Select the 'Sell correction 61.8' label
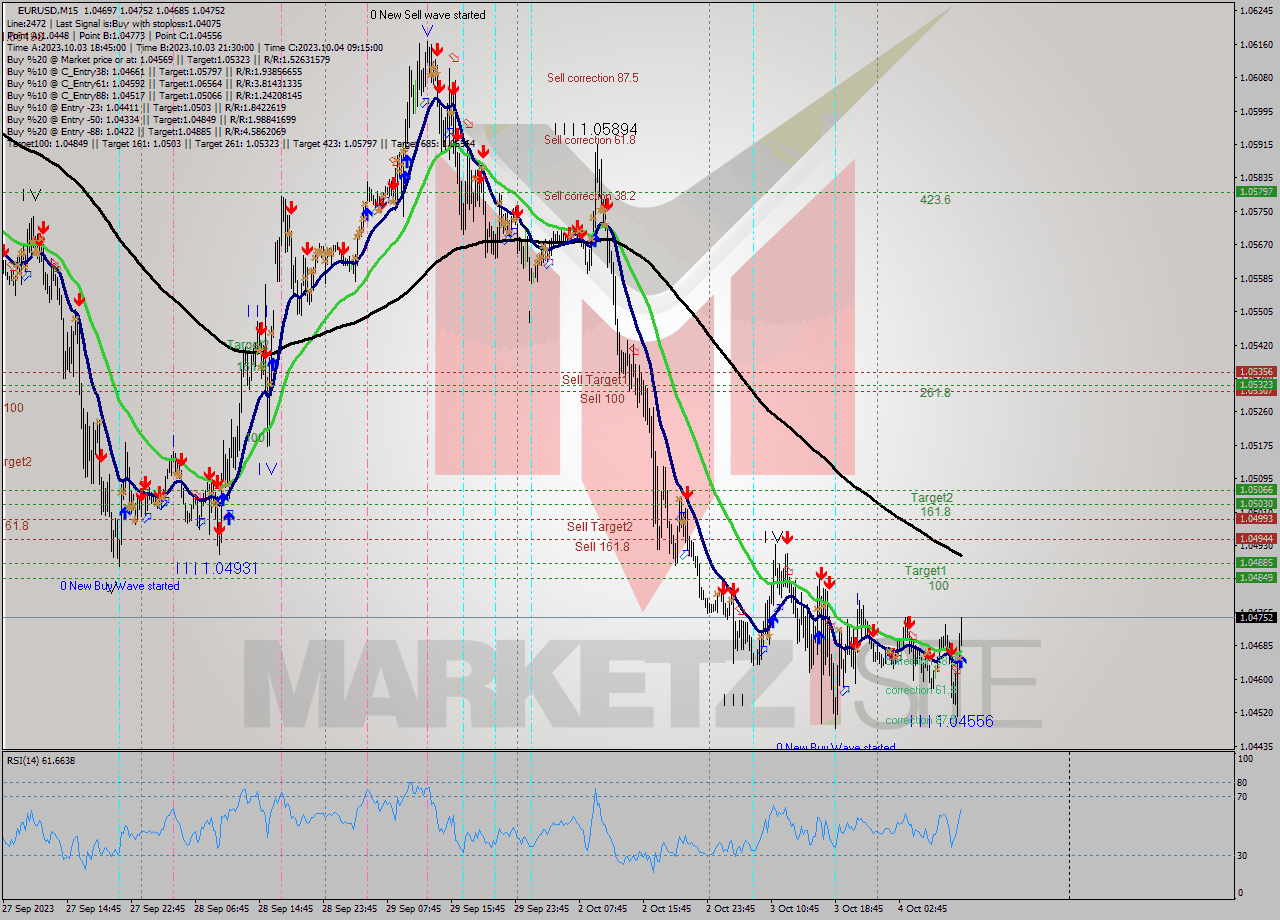 point(589,140)
